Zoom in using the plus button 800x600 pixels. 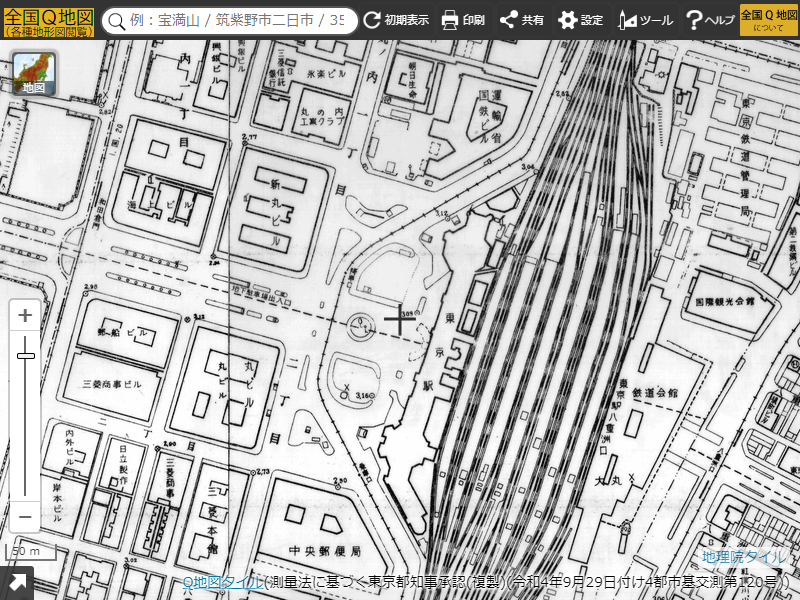click(26, 316)
